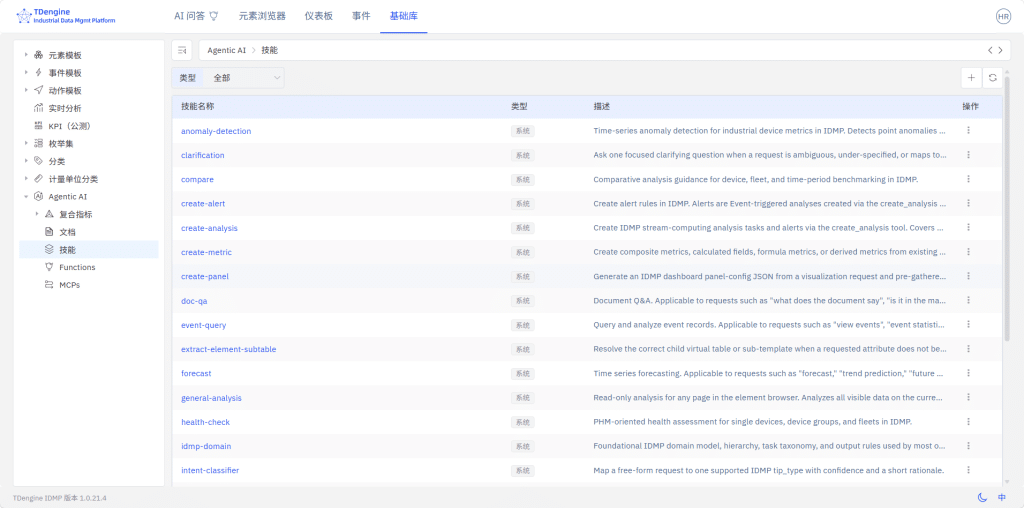This screenshot has width=1024, height=508.
Task: Toggle dark mode with the moon icon
Action: pos(982,498)
